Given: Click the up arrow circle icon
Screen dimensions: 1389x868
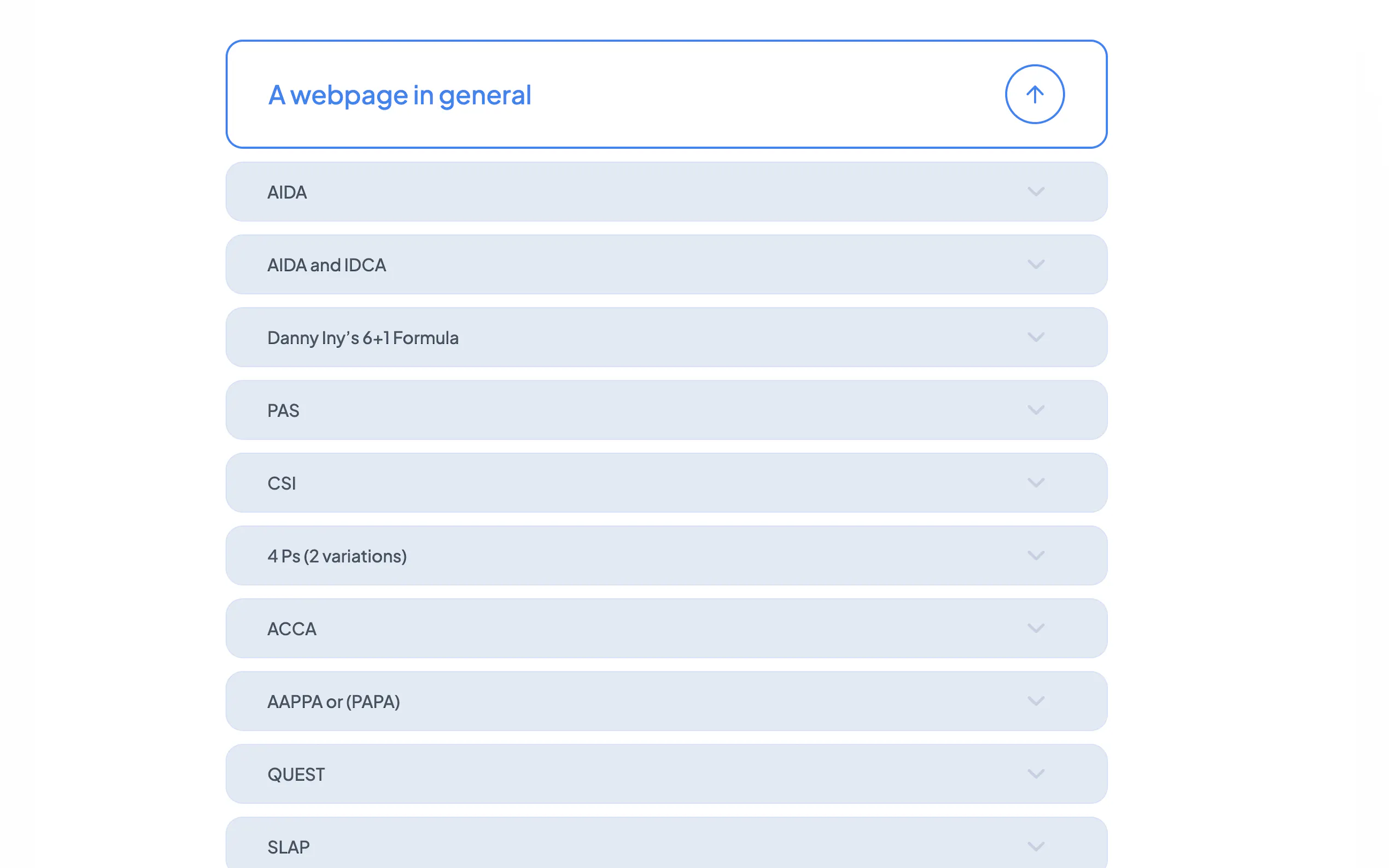Looking at the screenshot, I should [x=1034, y=94].
